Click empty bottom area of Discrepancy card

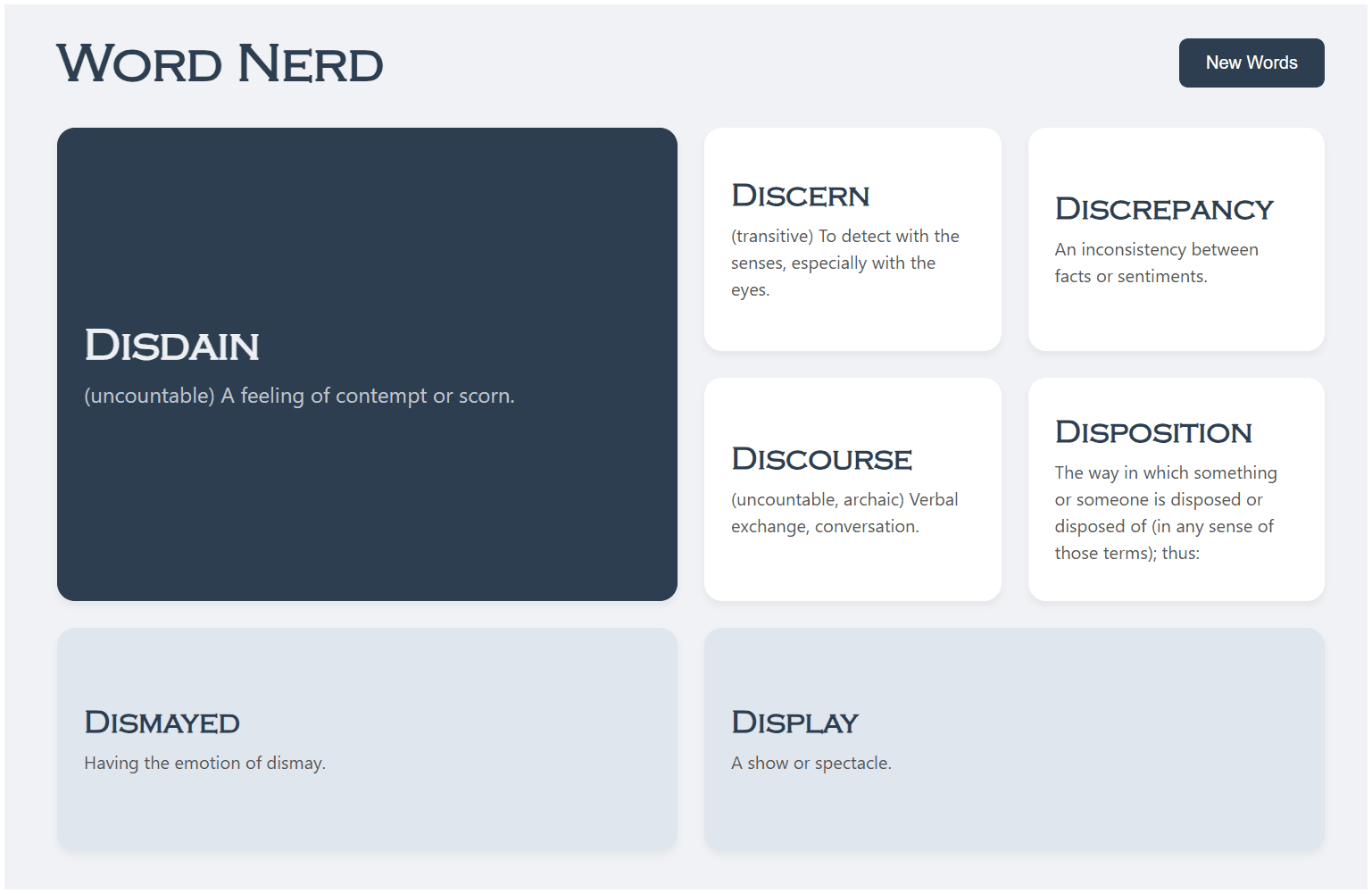(1176, 322)
